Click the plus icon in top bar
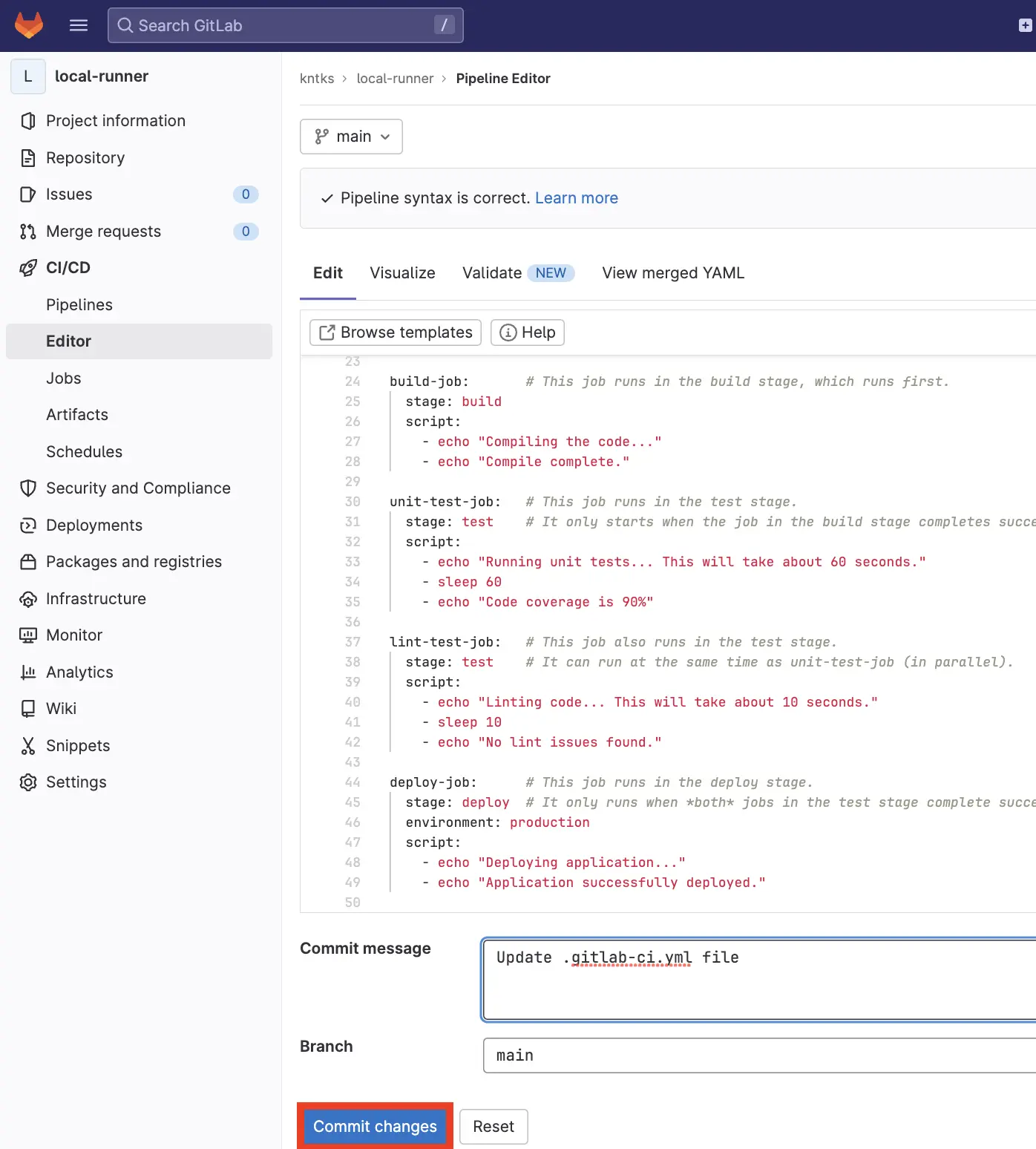The height and width of the screenshot is (1149, 1036). point(1024,24)
